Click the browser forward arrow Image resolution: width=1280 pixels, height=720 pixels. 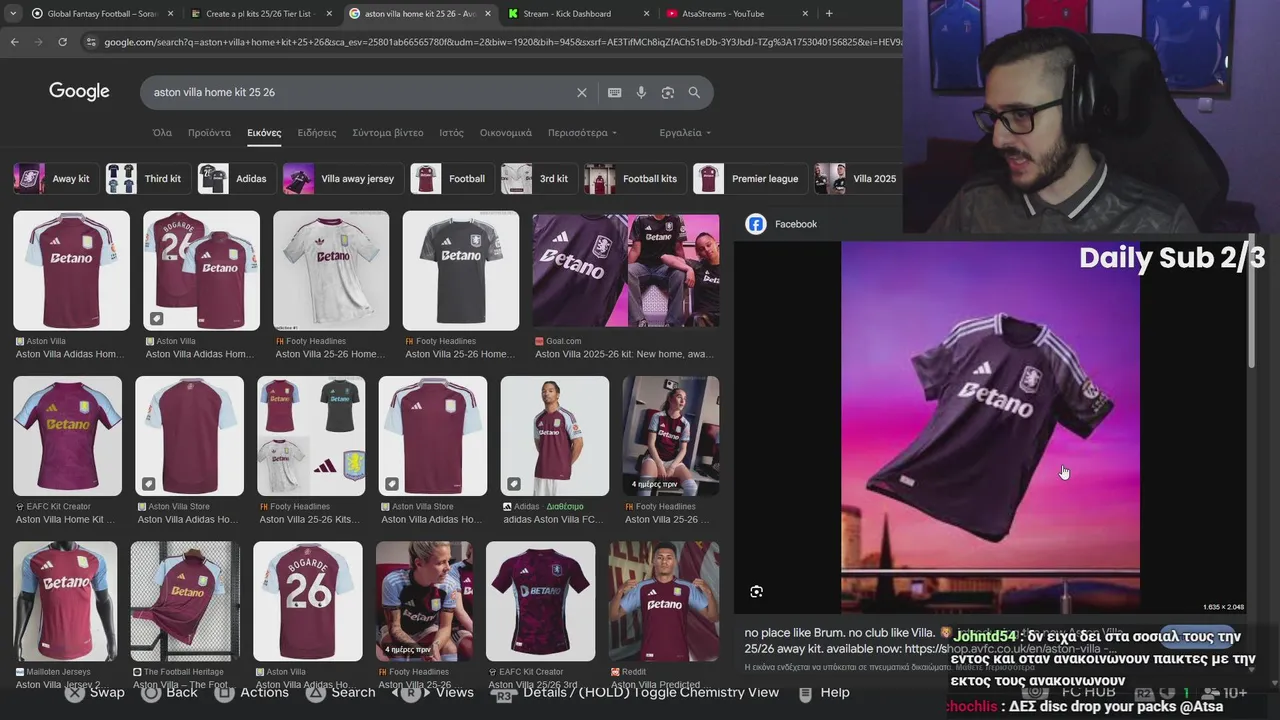(38, 42)
